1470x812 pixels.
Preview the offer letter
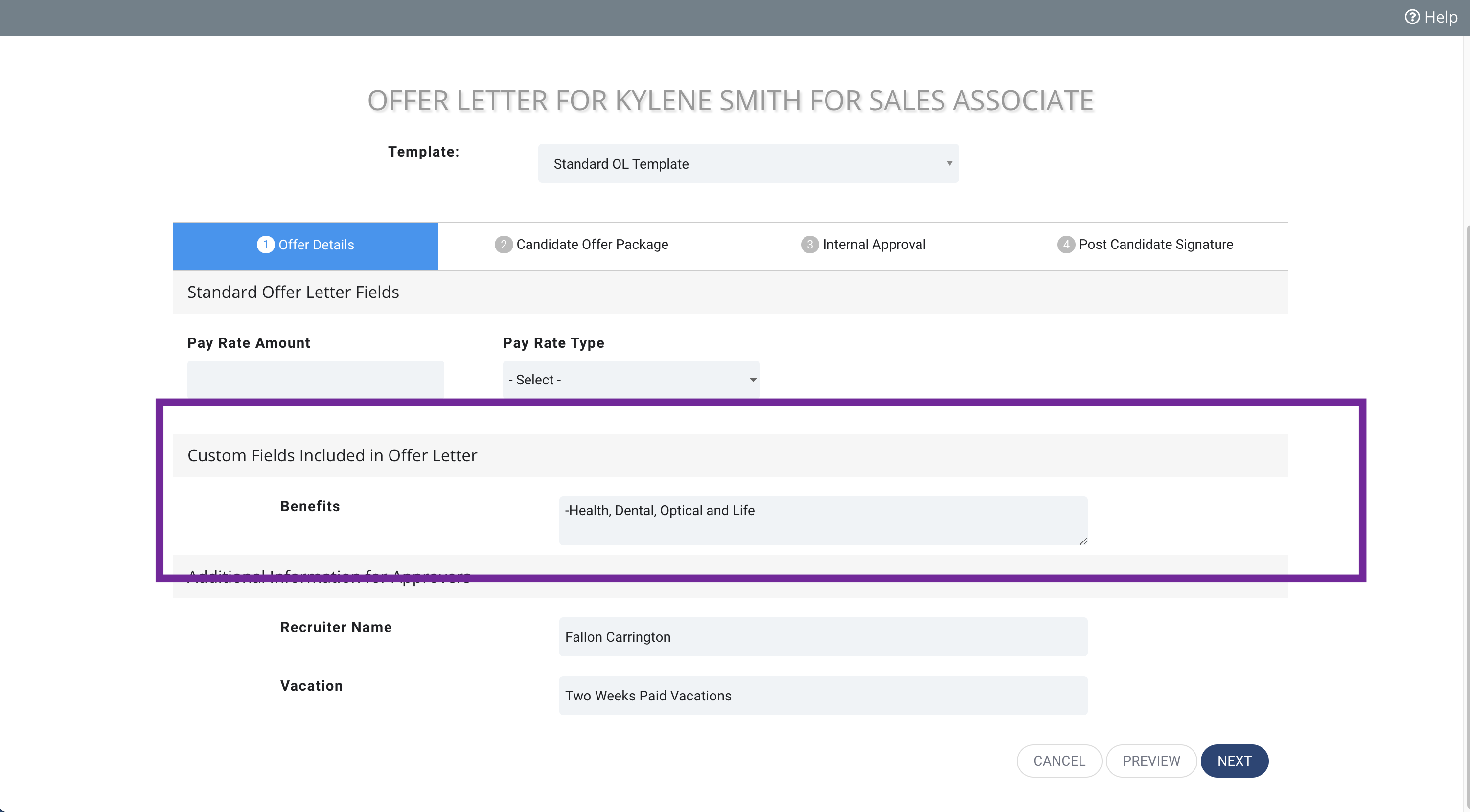(1151, 761)
